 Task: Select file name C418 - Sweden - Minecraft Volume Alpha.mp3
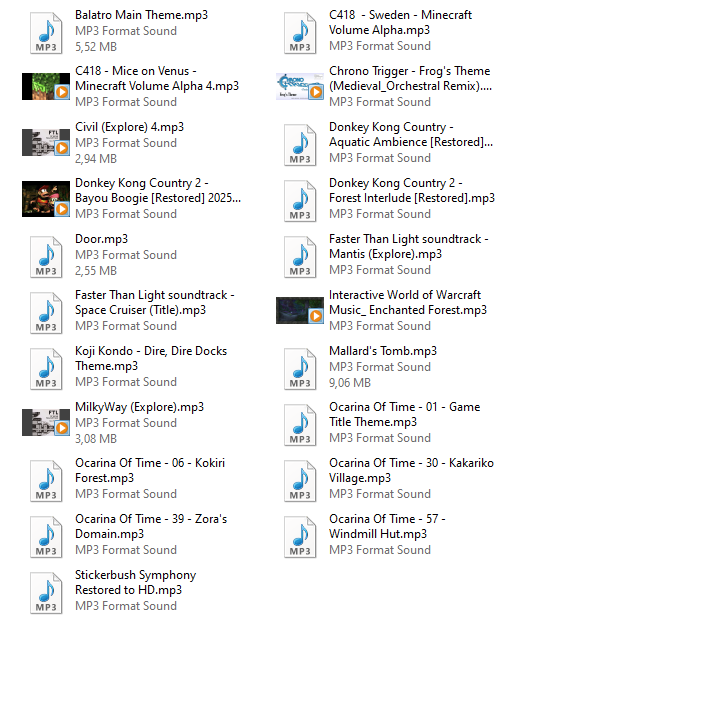(400, 22)
